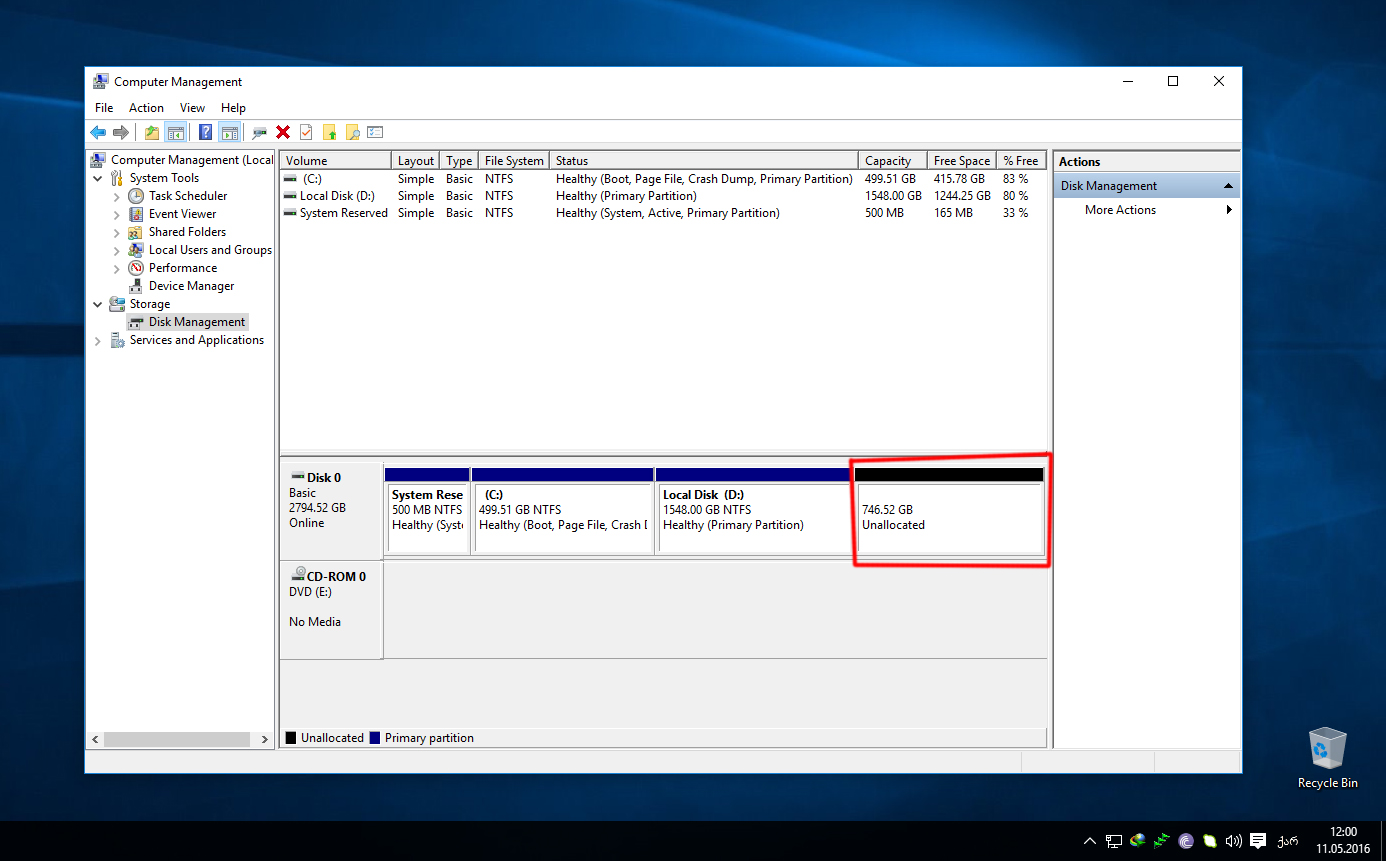This screenshot has width=1386, height=861.
Task: Select the (C:) volume row in list
Action: pos(663,179)
